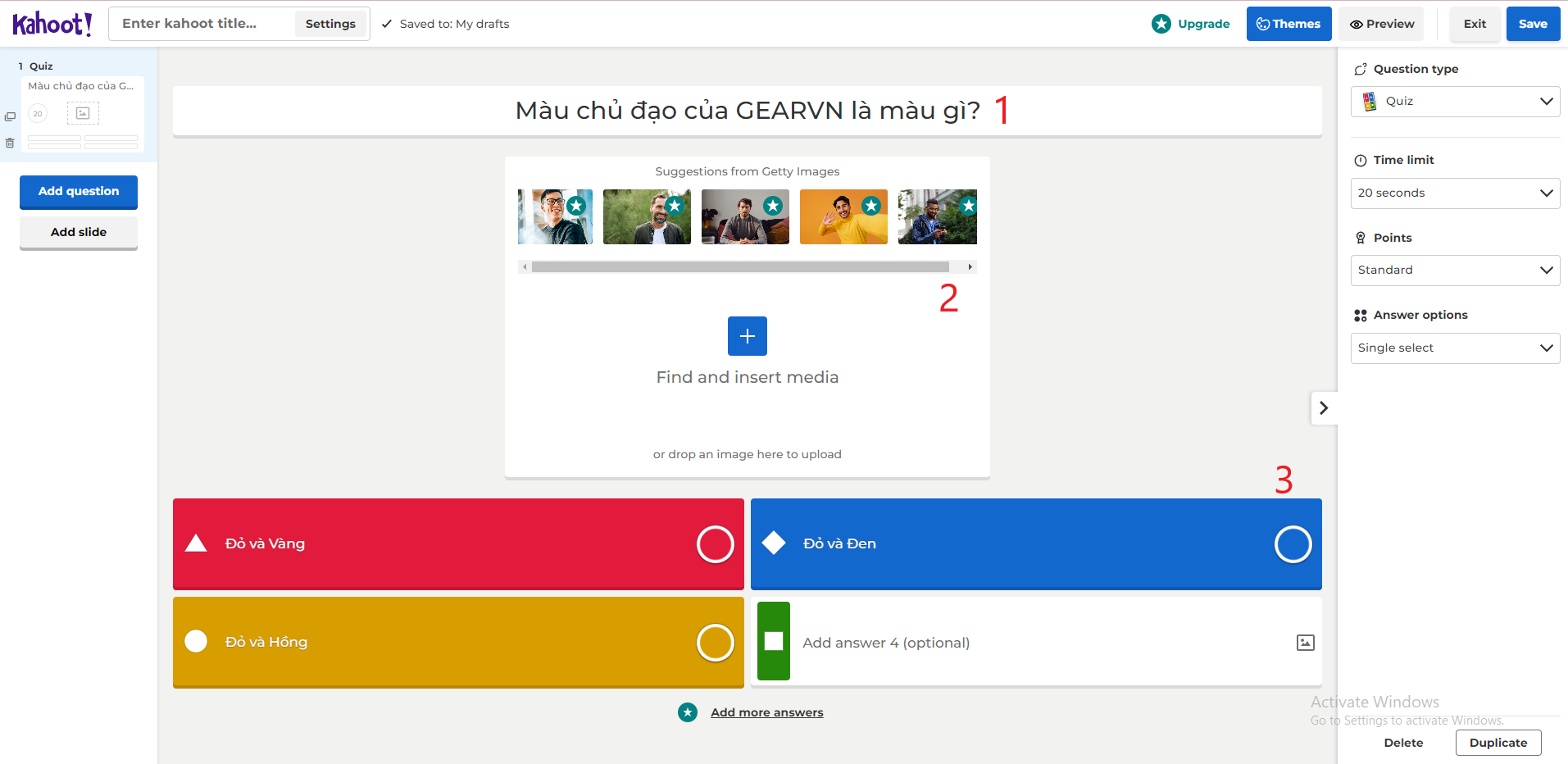The height and width of the screenshot is (764, 1568).
Task: Click the blue plus media insert icon
Action: [748, 336]
